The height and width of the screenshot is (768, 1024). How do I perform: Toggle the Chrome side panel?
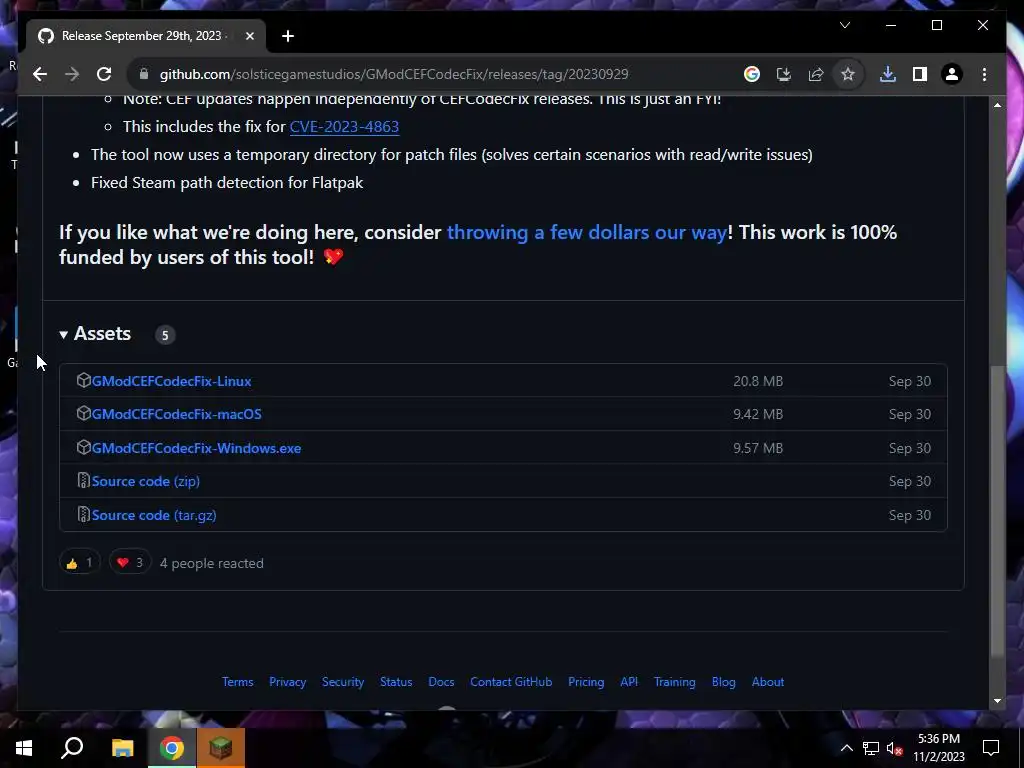tap(920, 74)
